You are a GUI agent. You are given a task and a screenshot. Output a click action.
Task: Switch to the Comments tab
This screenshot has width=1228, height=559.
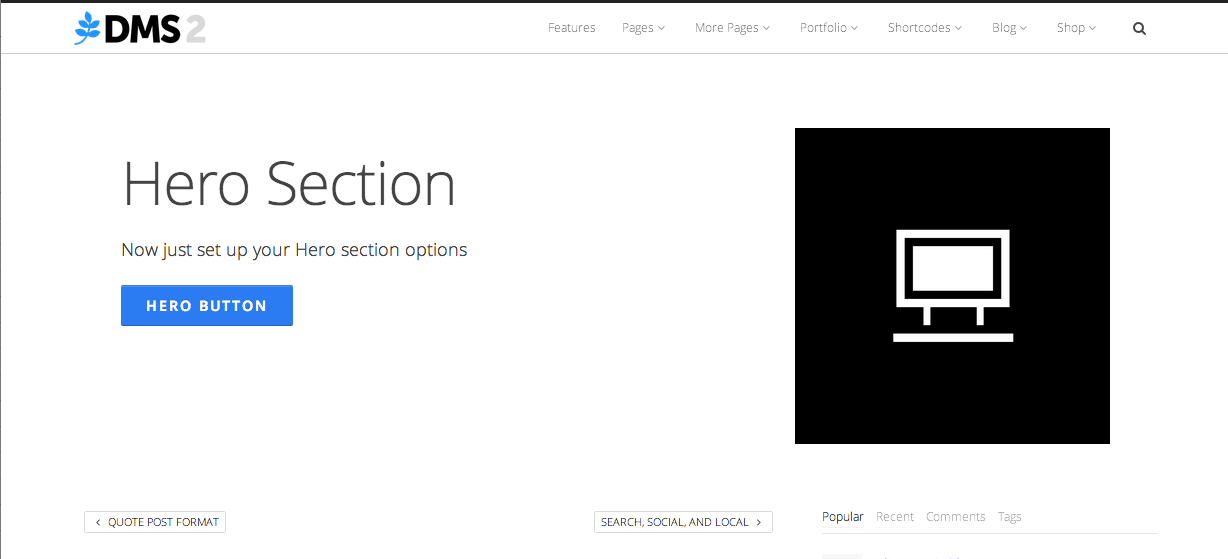click(956, 517)
